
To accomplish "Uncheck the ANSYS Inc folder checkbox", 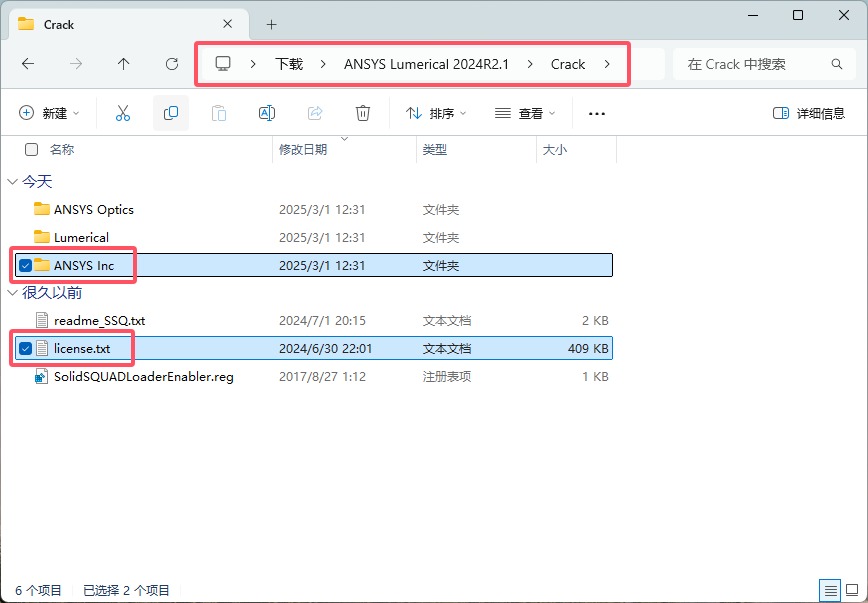I will coord(25,265).
